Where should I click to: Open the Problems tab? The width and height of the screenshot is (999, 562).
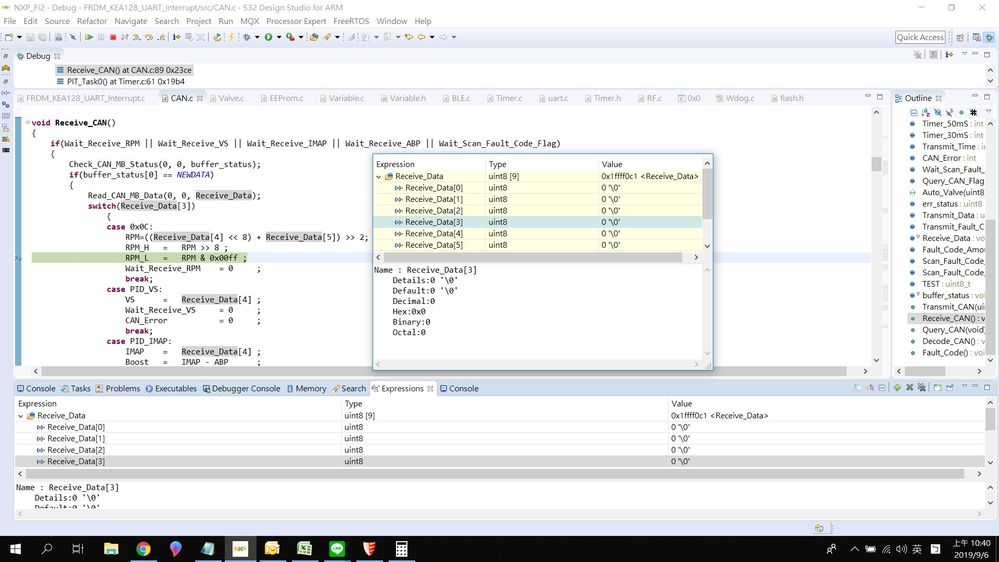pyautogui.click(x=117, y=388)
